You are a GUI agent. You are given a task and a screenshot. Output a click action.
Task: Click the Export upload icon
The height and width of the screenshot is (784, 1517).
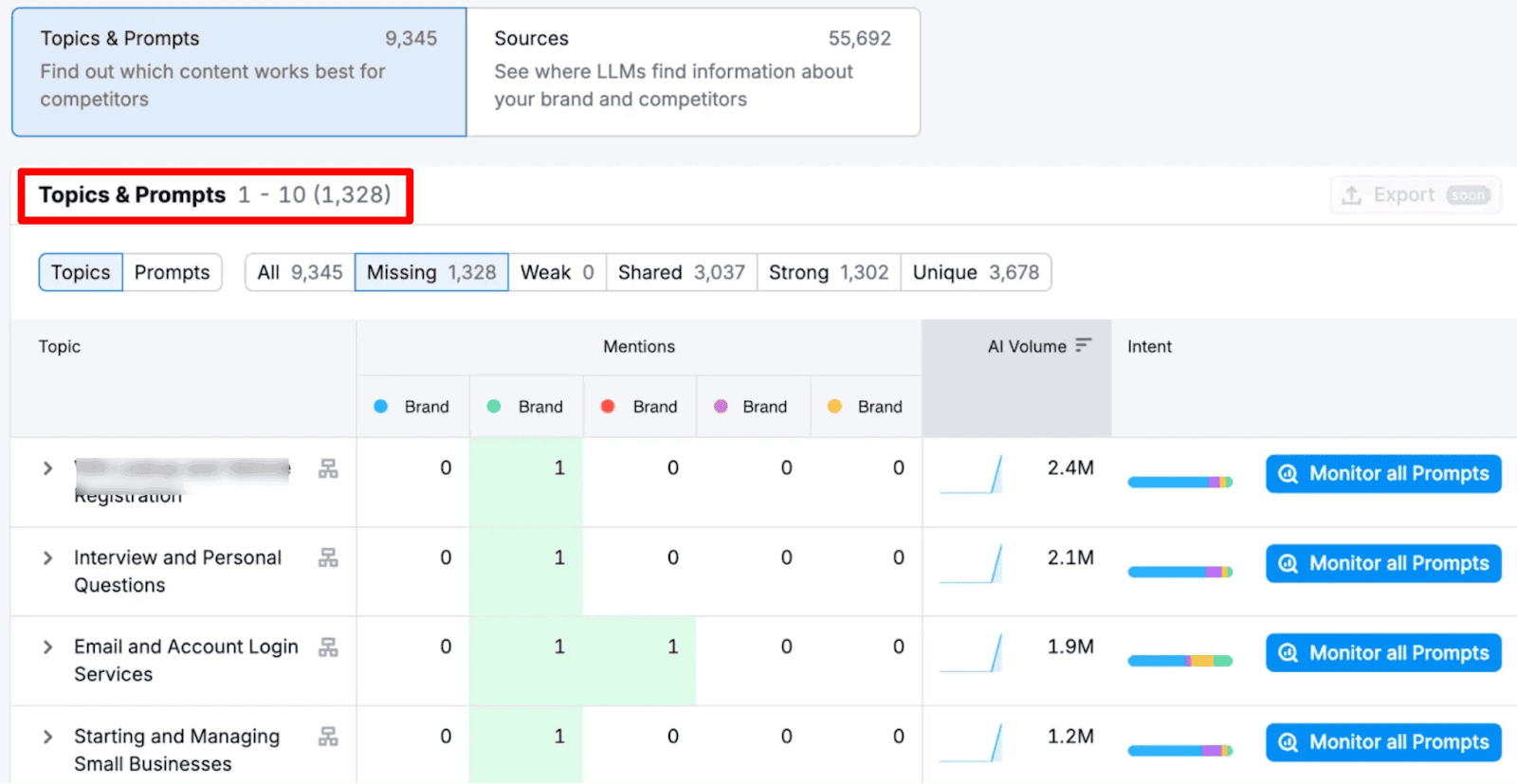[x=1351, y=195]
